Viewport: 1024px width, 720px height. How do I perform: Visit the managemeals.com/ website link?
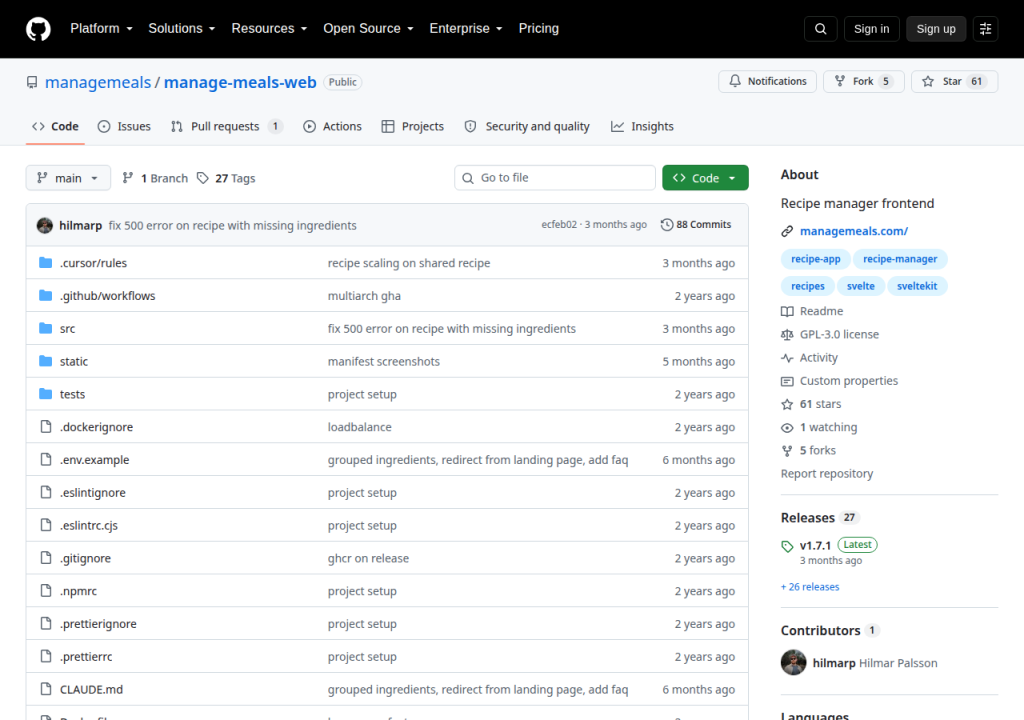[854, 231]
